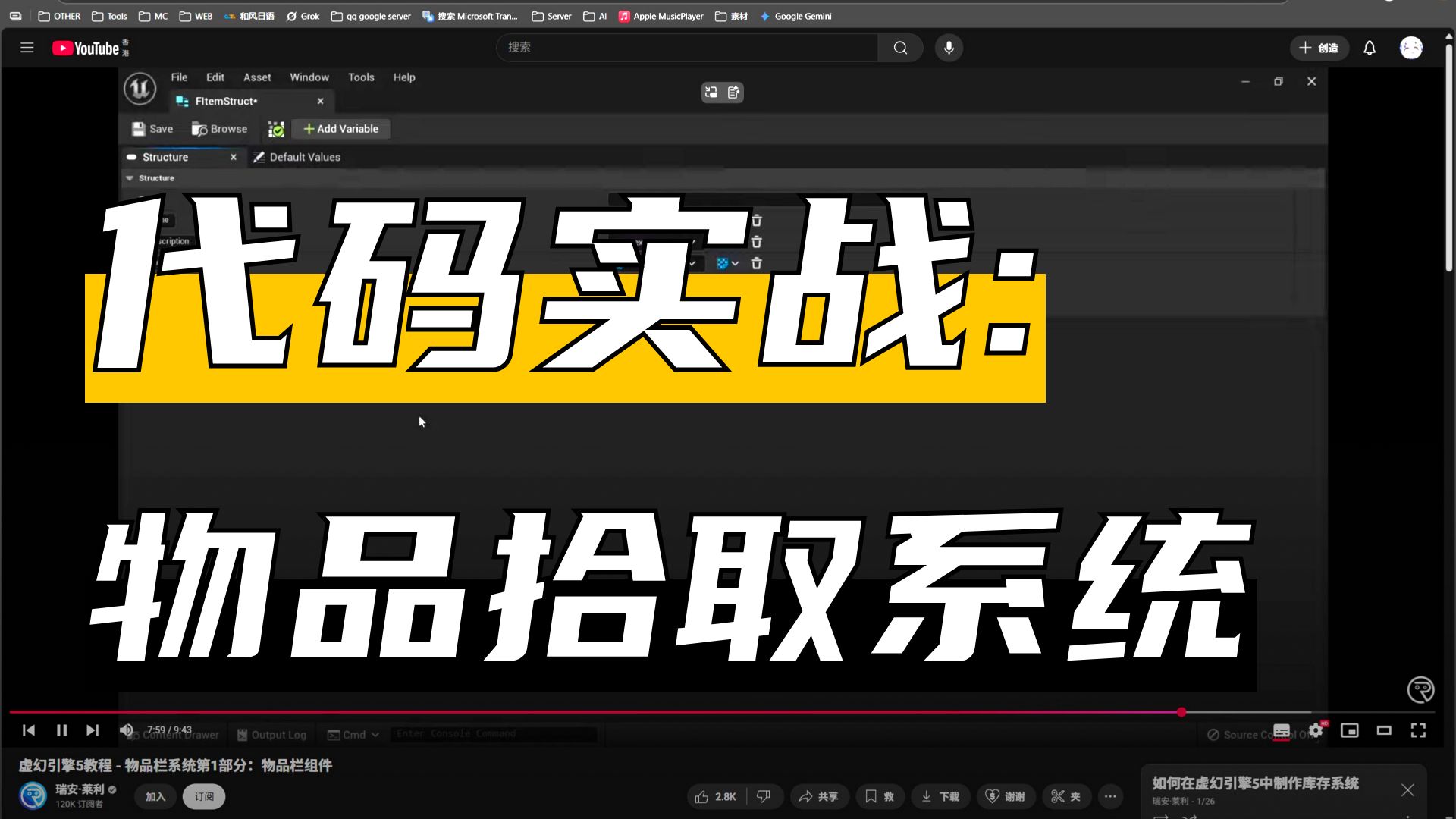Click the search magnifier button

click(900, 48)
